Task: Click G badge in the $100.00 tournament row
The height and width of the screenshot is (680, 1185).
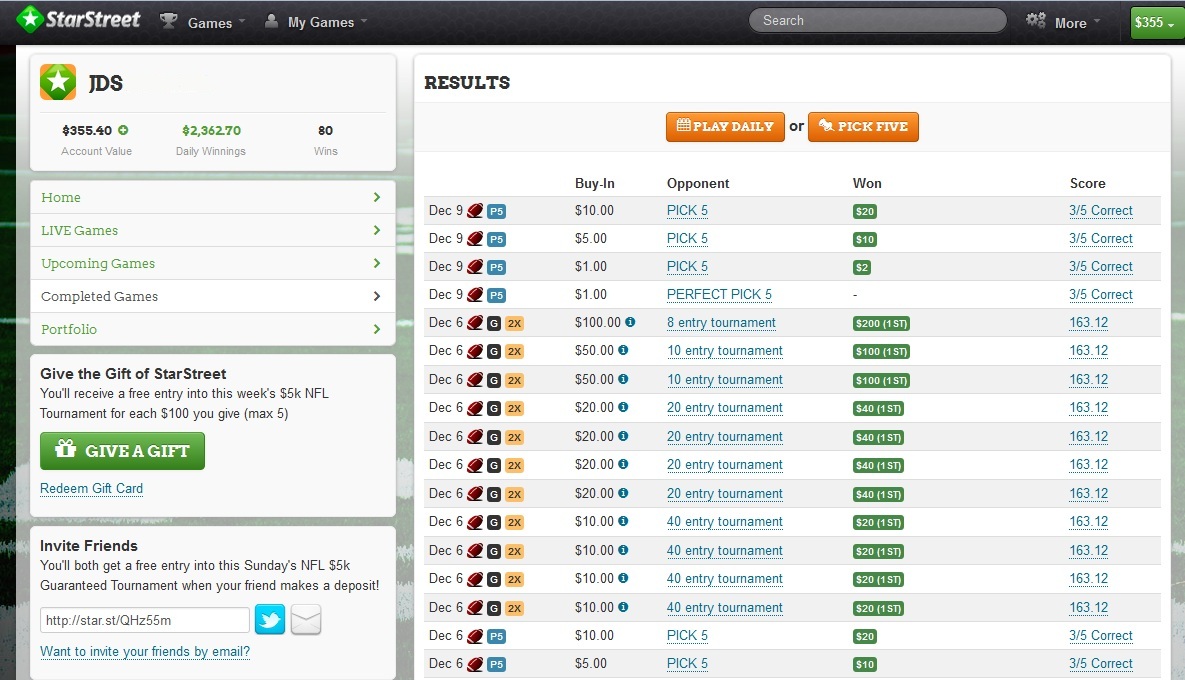Action: click(493, 323)
